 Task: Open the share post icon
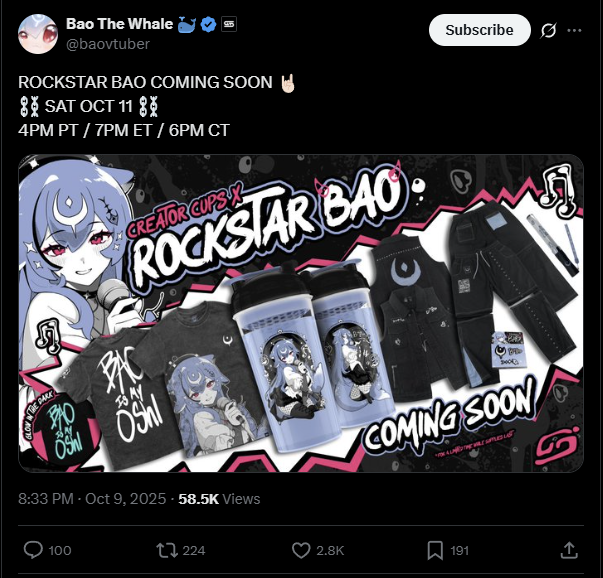click(569, 550)
